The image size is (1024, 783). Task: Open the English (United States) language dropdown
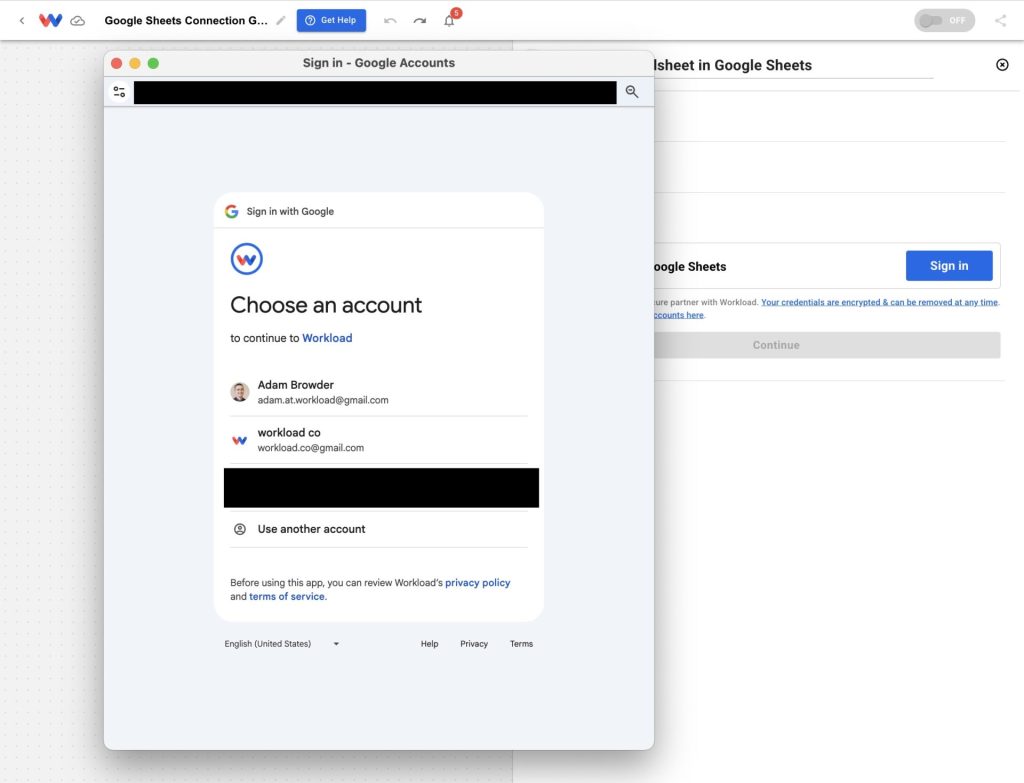tap(282, 644)
